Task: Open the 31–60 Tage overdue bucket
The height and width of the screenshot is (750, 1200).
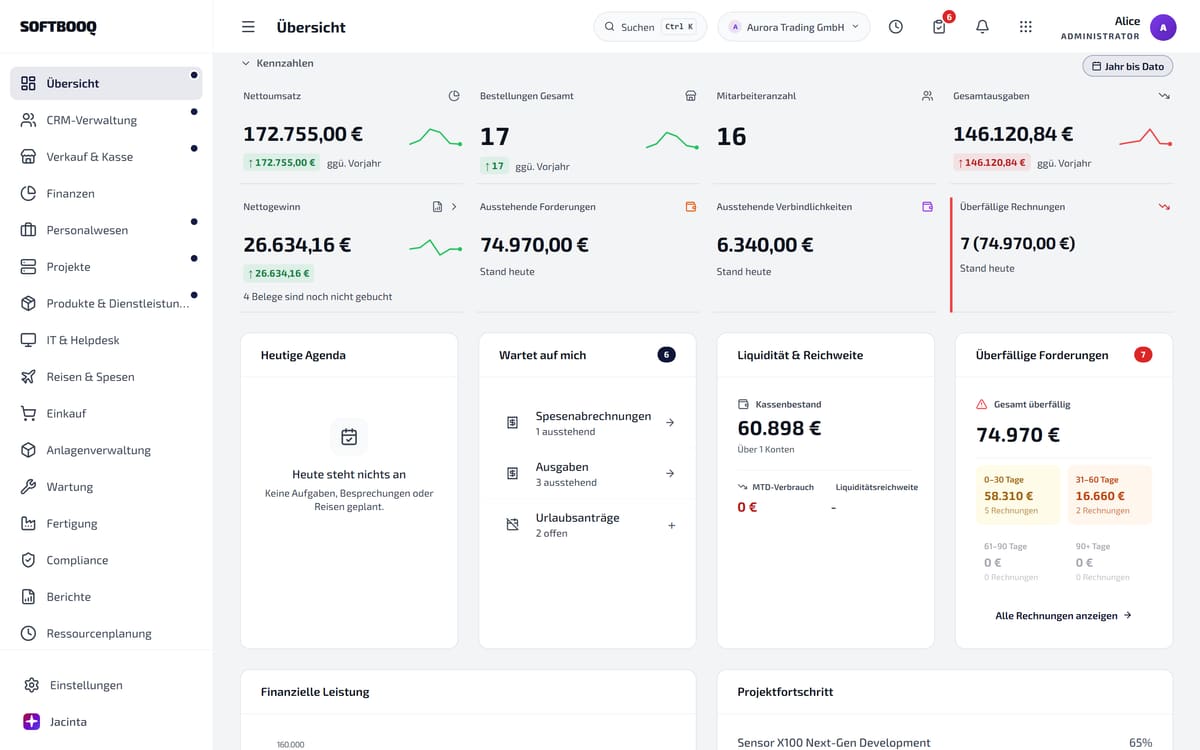Action: coord(1110,495)
